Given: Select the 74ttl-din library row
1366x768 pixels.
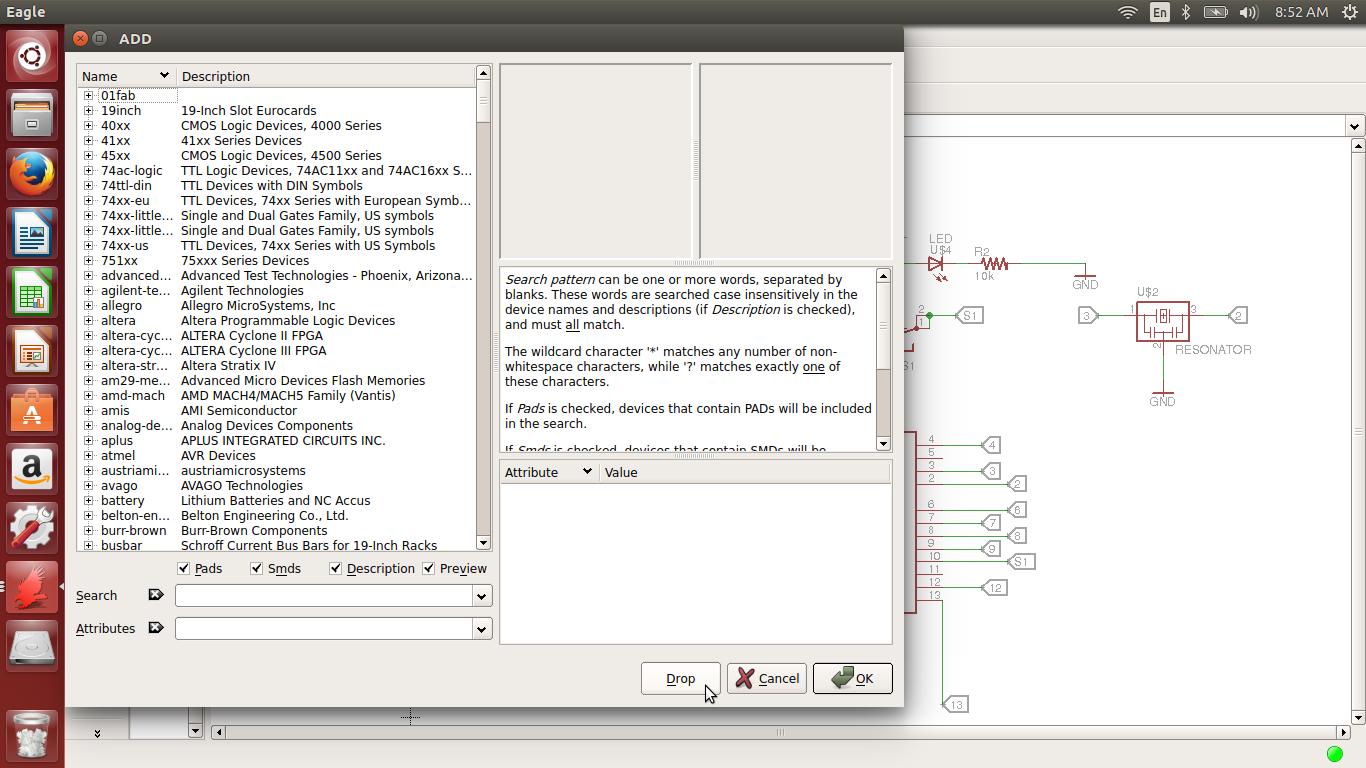Looking at the screenshot, I should 277,186.
